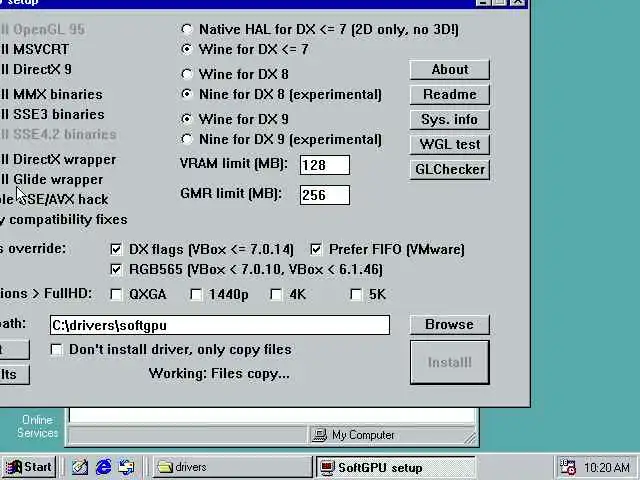640x480 pixels.
Task: Click the Install! button
Action: click(450, 362)
